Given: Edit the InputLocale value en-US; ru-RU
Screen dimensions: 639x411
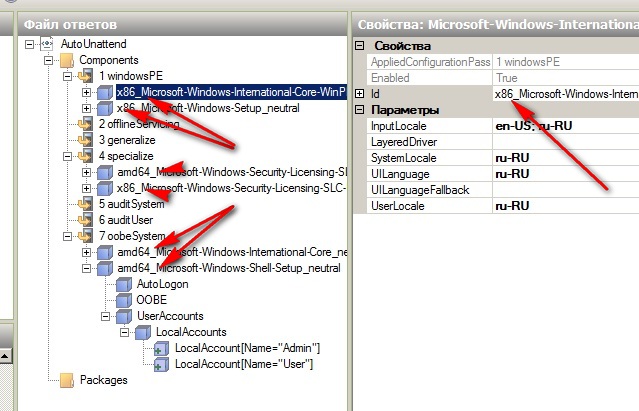Looking at the screenshot, I should click(566, 126).
